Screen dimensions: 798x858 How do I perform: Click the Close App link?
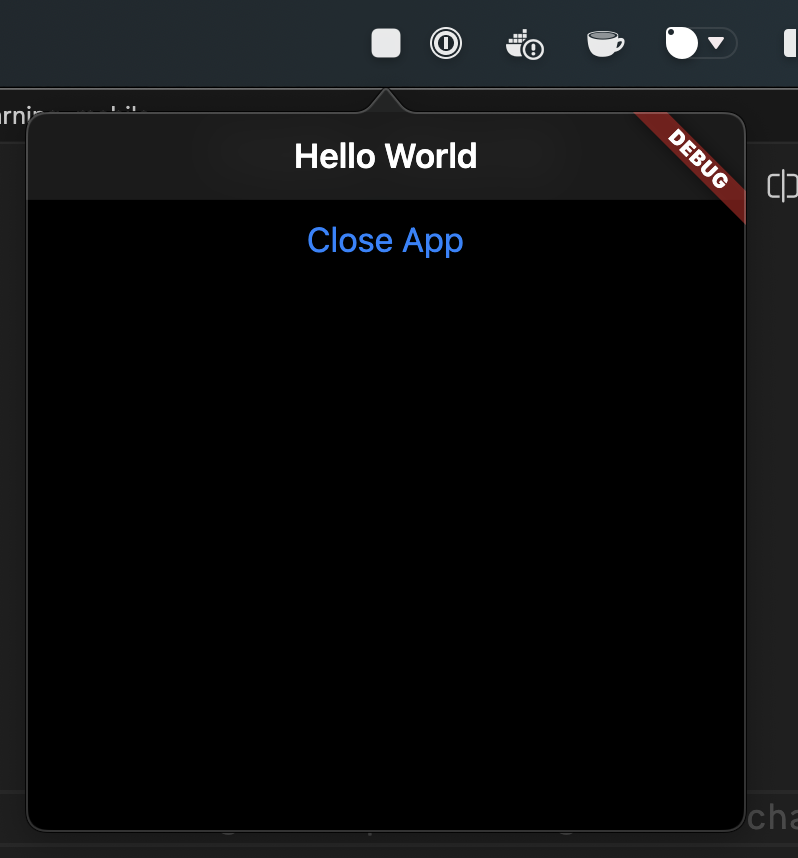[x=385, y=241]
